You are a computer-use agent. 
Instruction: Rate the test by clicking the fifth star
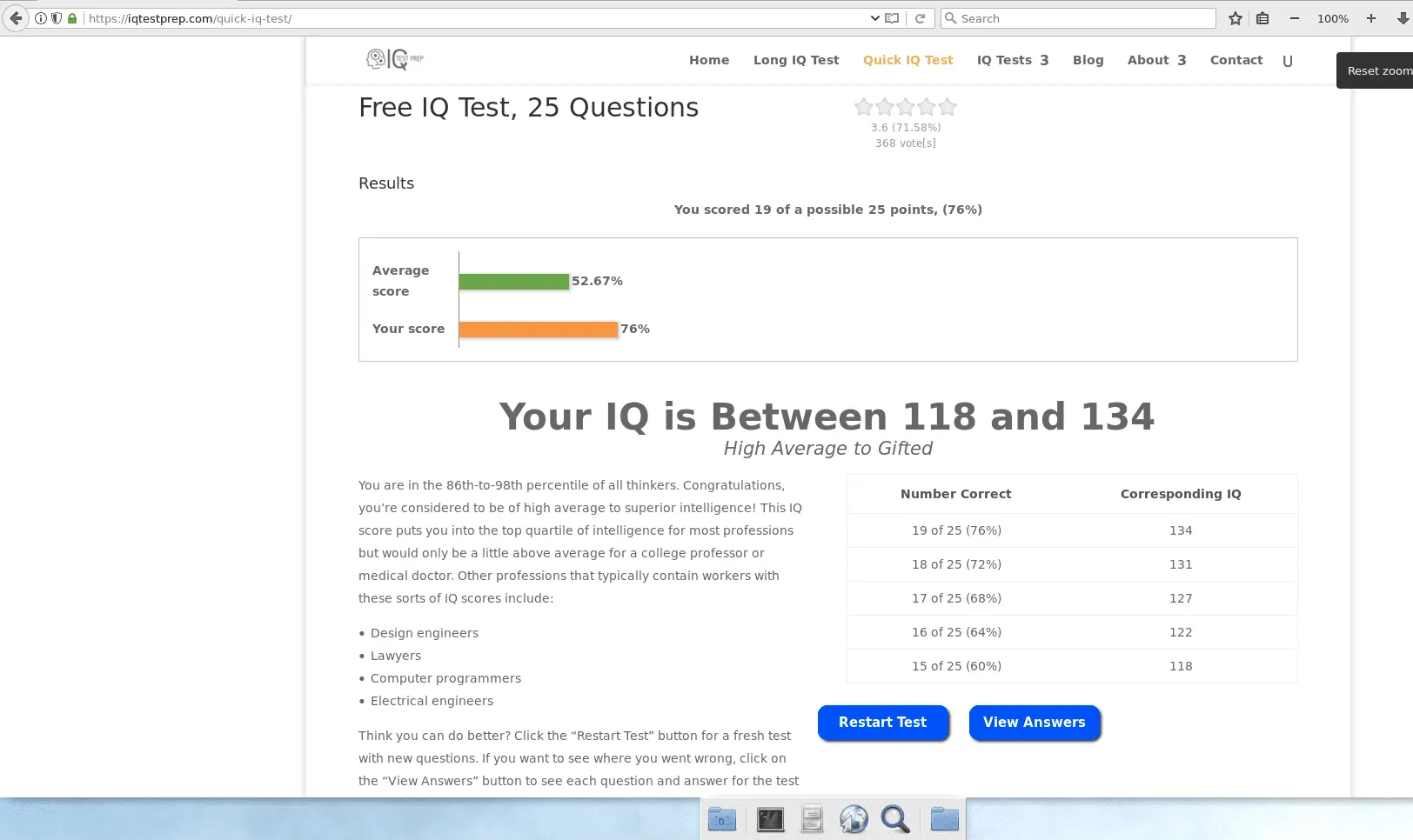(x=947, y=106)
